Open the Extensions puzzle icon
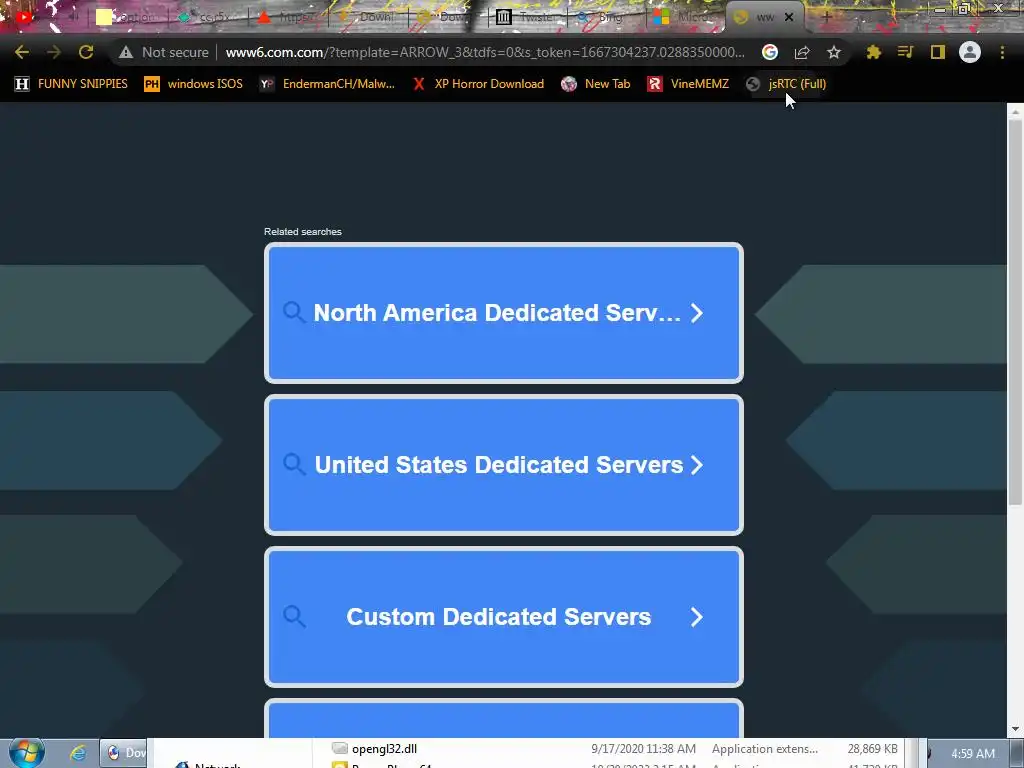1024x768 pixels. (x=873, y=52)
